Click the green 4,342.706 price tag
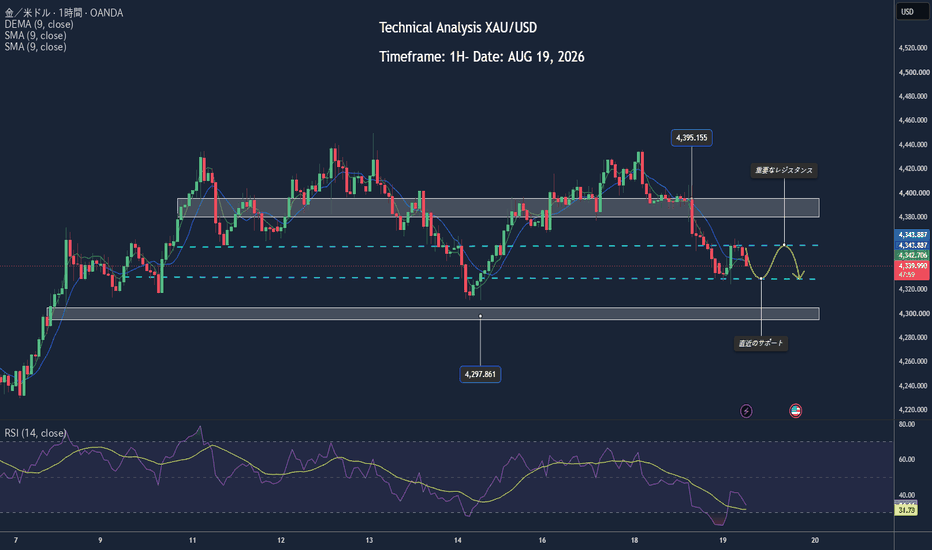Screen dimensions: 932x550 (x=912, y=255)
